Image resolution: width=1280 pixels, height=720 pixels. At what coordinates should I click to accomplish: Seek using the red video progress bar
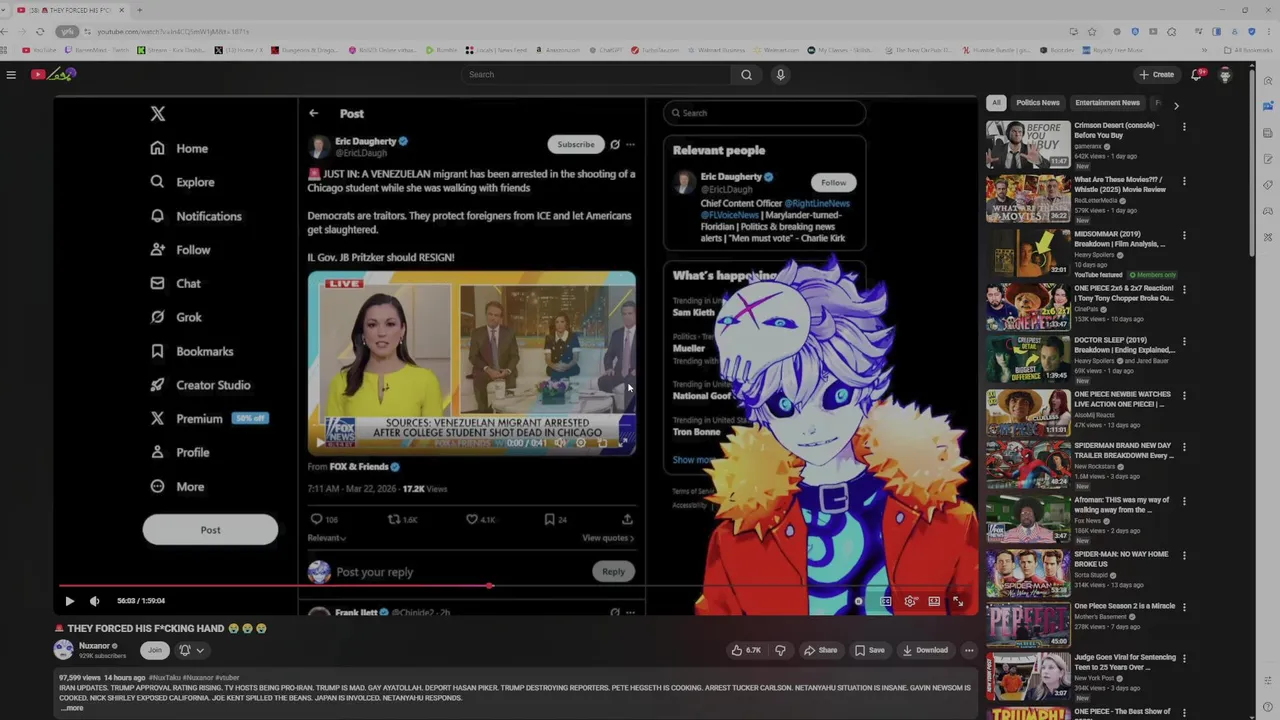(x=516, y=586)
